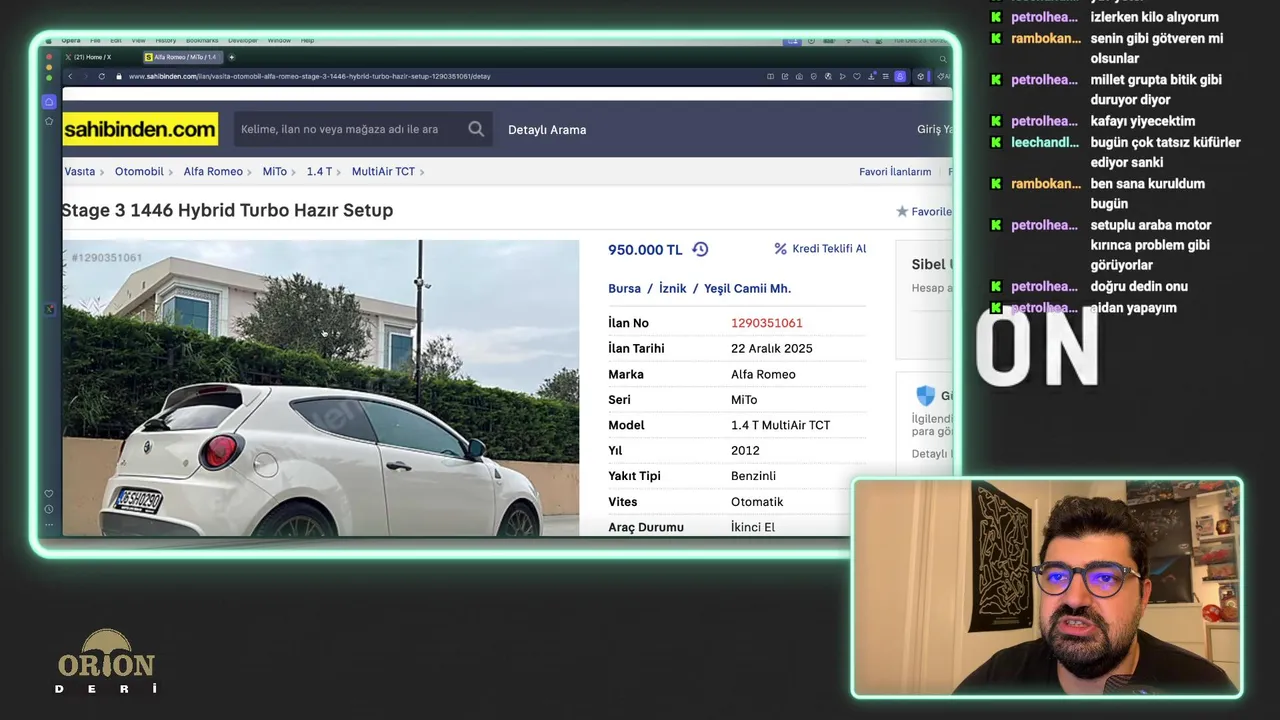Screen dimensions: 1280x720
Task: Click the Alfa Romeo breadcrumb
Action: (x=213, y=172)
